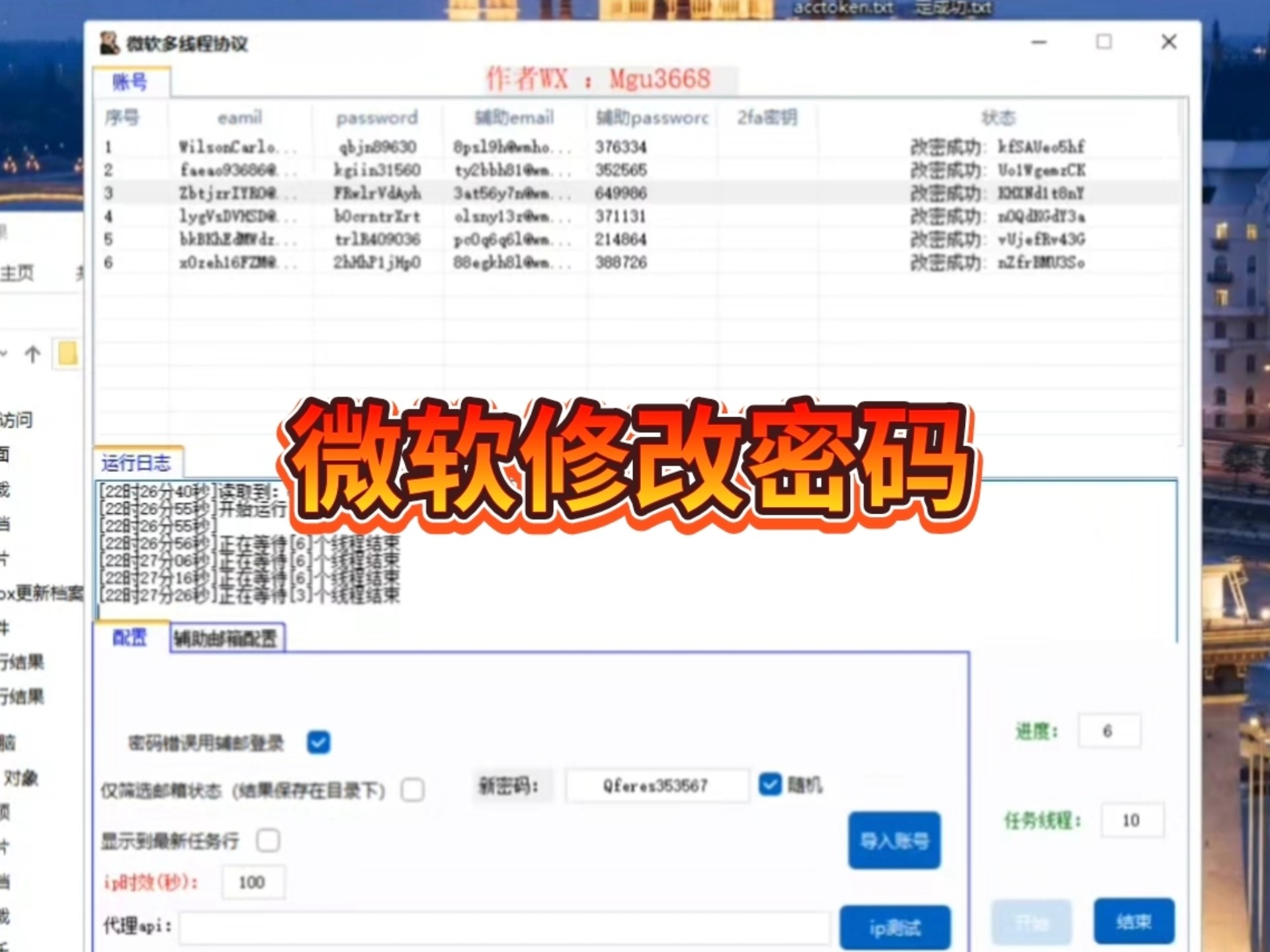Switch to the 账号 tab
This screenshot has width=1270, height=952.
pos(131,82)
